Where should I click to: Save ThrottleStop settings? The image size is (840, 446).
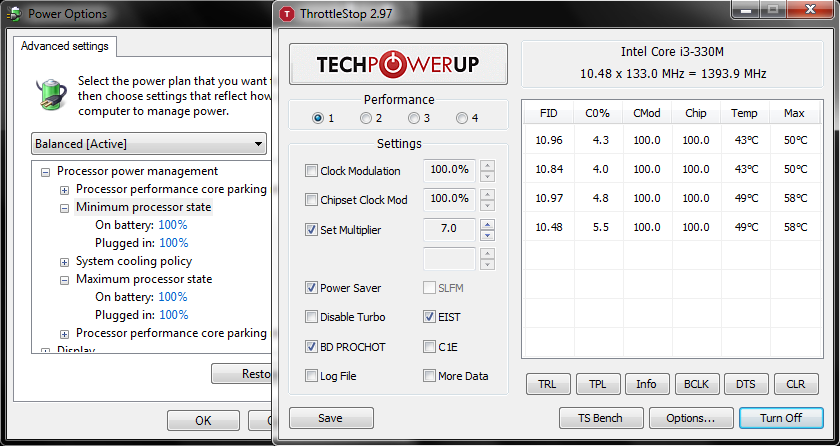(x=331, y=418)
